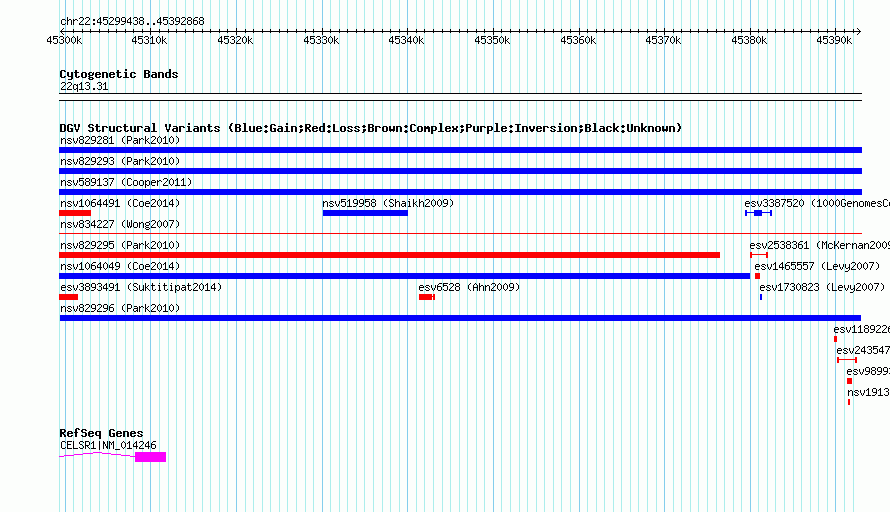Image resolution: width=890 pixels, height=512 pixels.
Task: Click the esv3893491 (Suktitipat2014) label
Action: click(141, 287)
